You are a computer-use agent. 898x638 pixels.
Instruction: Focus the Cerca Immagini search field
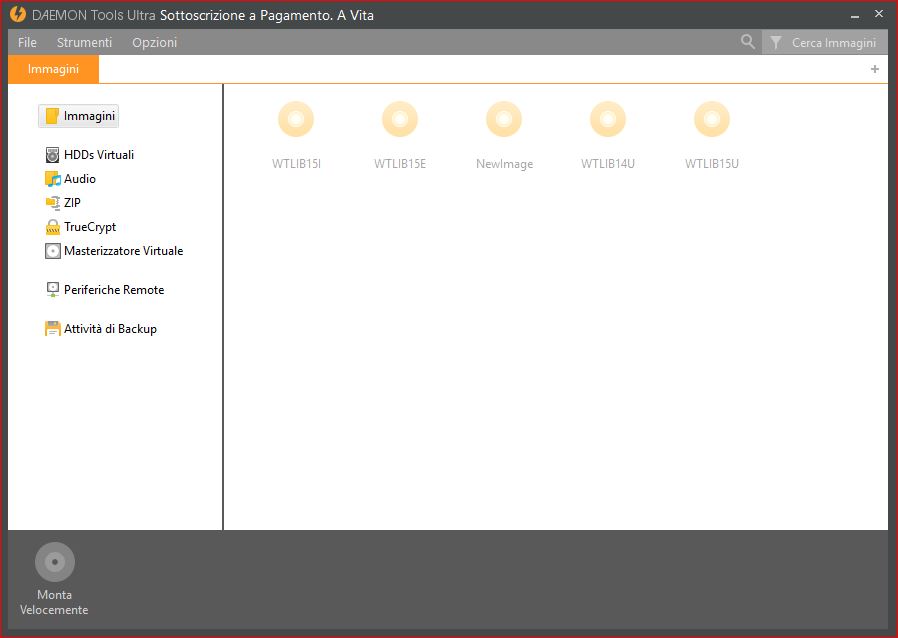[x=833, y=42]
